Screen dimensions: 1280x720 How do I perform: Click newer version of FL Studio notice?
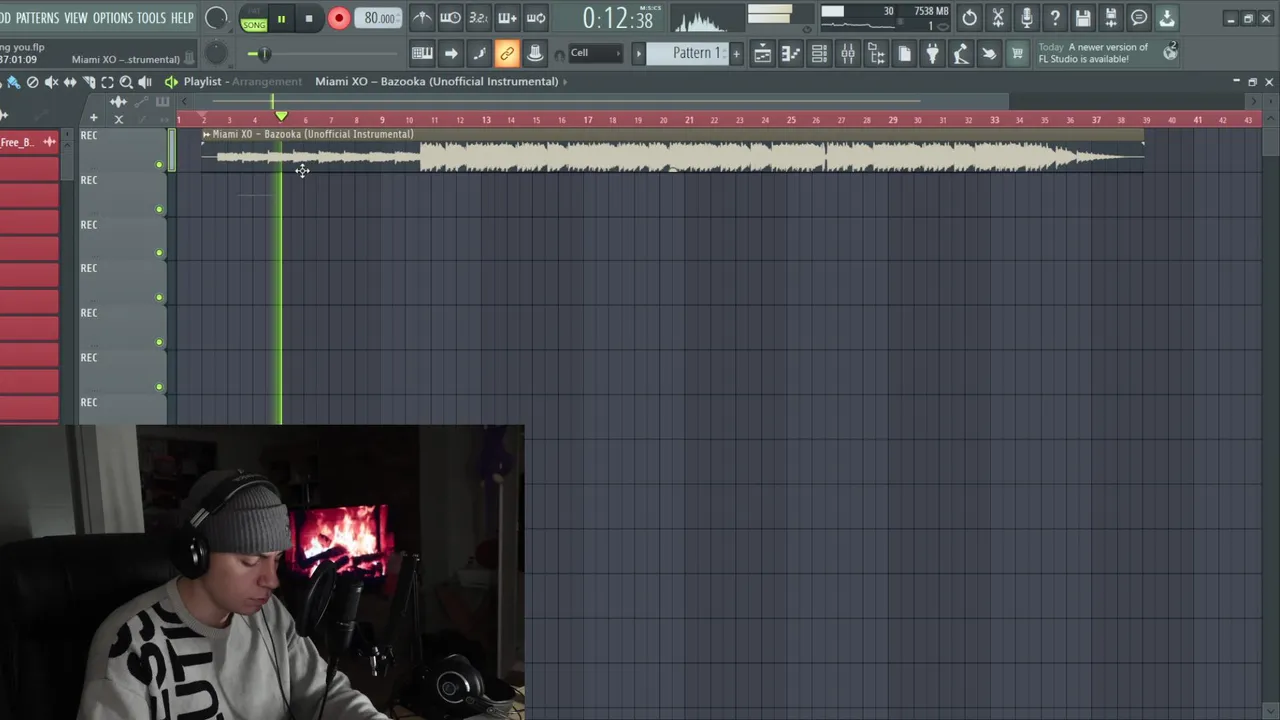pyautogui.click(x=1093, y=53)
